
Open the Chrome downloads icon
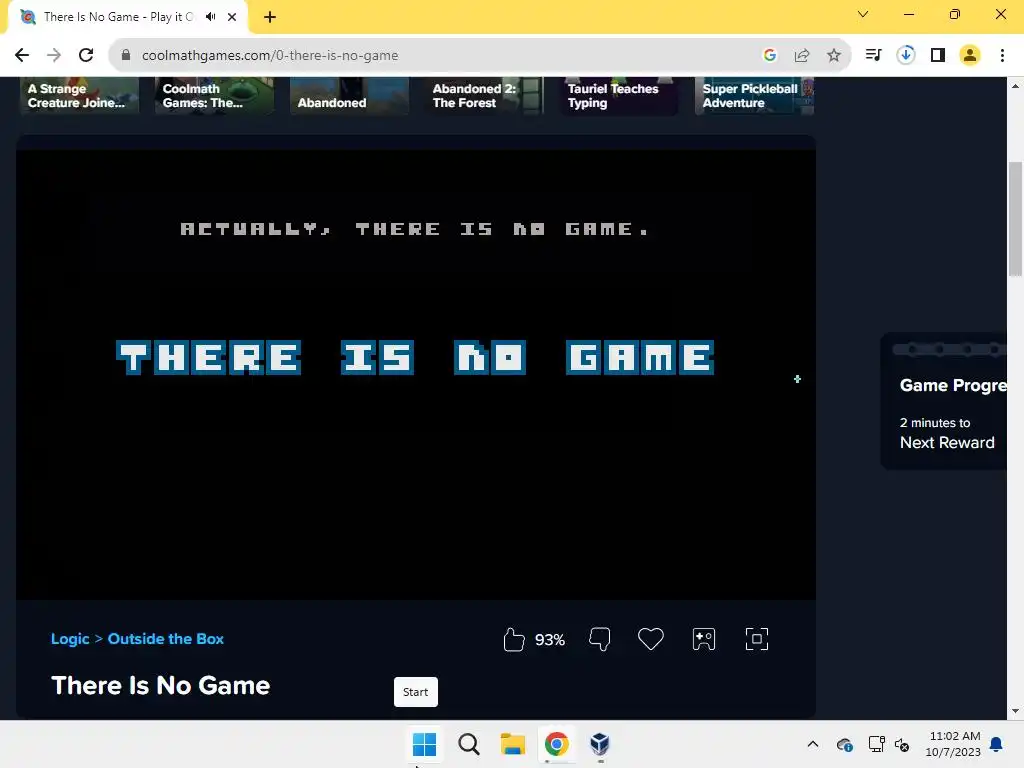tap(906, 55)
